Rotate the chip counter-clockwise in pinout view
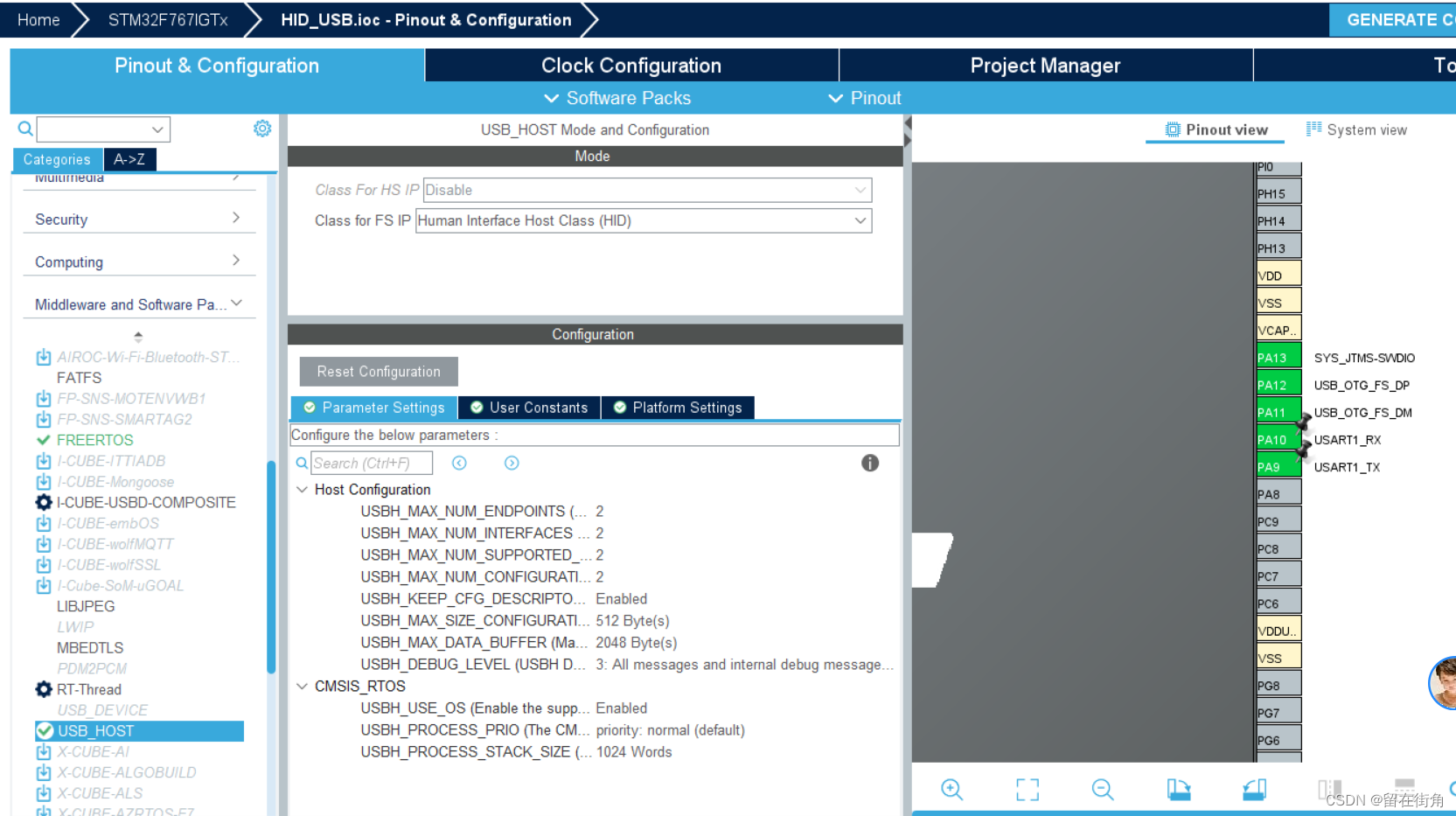The height and width of the screenshot is (816, 1456). [x=1254, y=790]
